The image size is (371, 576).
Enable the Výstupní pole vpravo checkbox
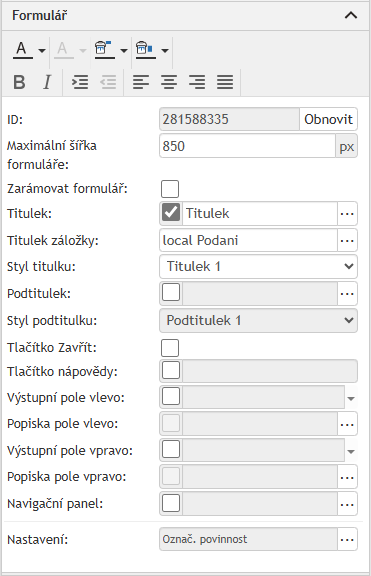tap(171, 449)
